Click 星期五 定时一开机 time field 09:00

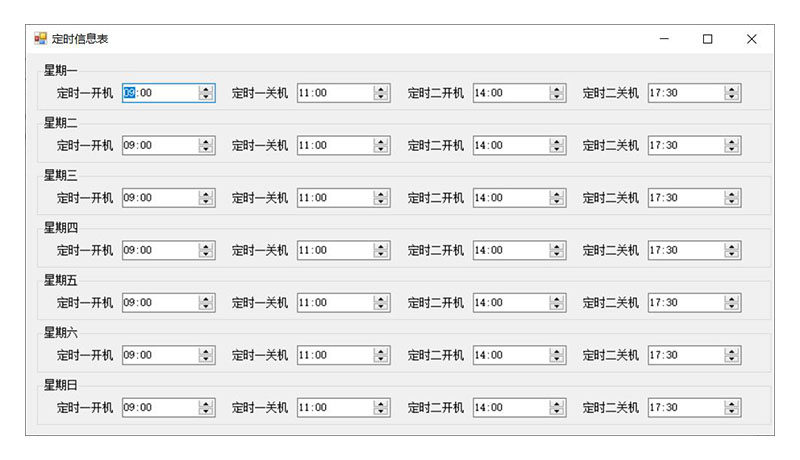[x=168, y=303]
